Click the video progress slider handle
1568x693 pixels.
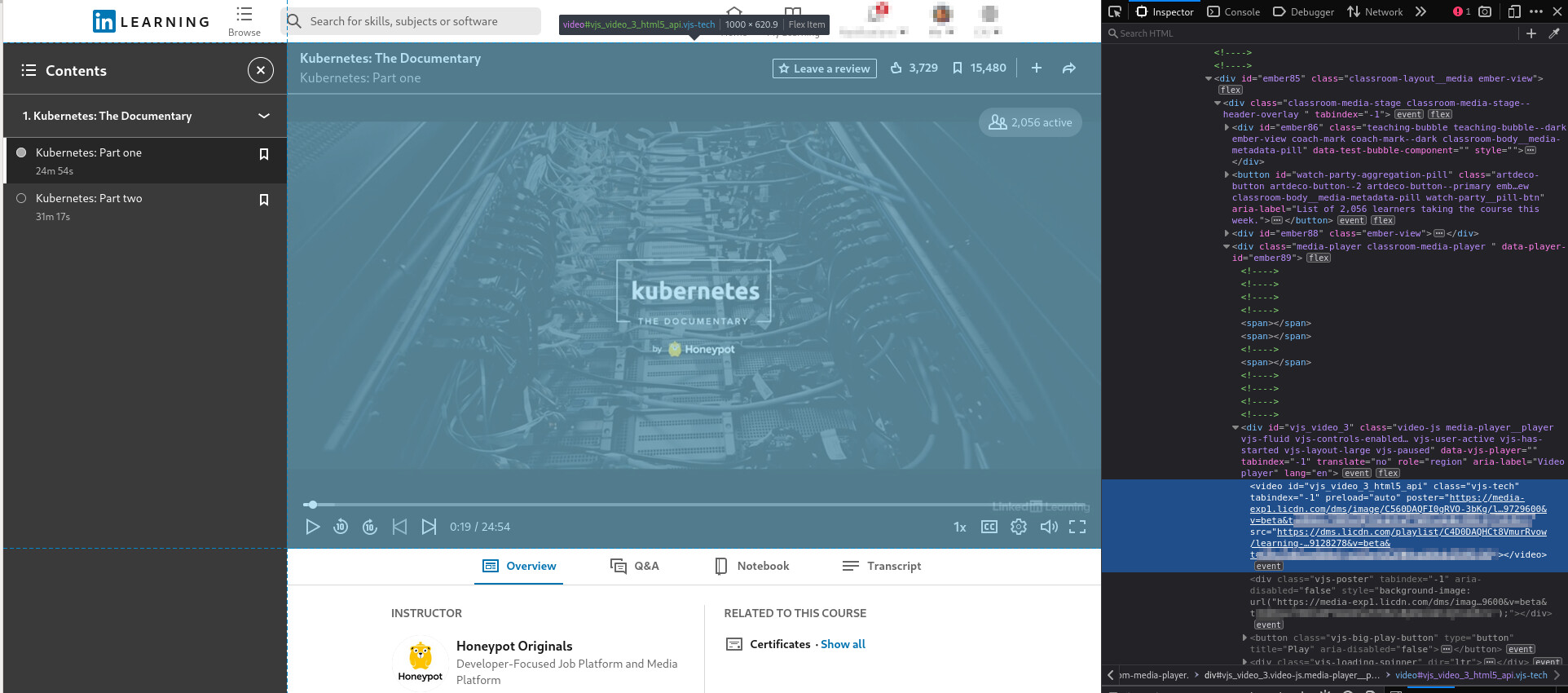(312, 505)
